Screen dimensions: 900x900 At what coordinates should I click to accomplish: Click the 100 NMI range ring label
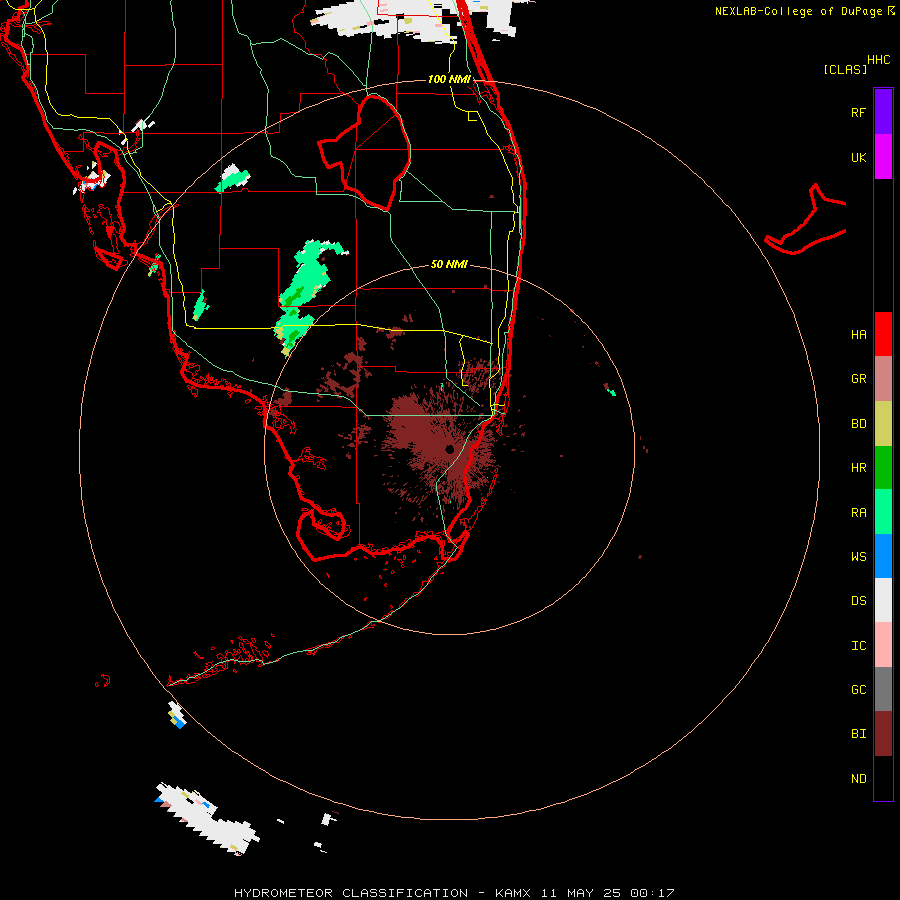click(449, 79)
